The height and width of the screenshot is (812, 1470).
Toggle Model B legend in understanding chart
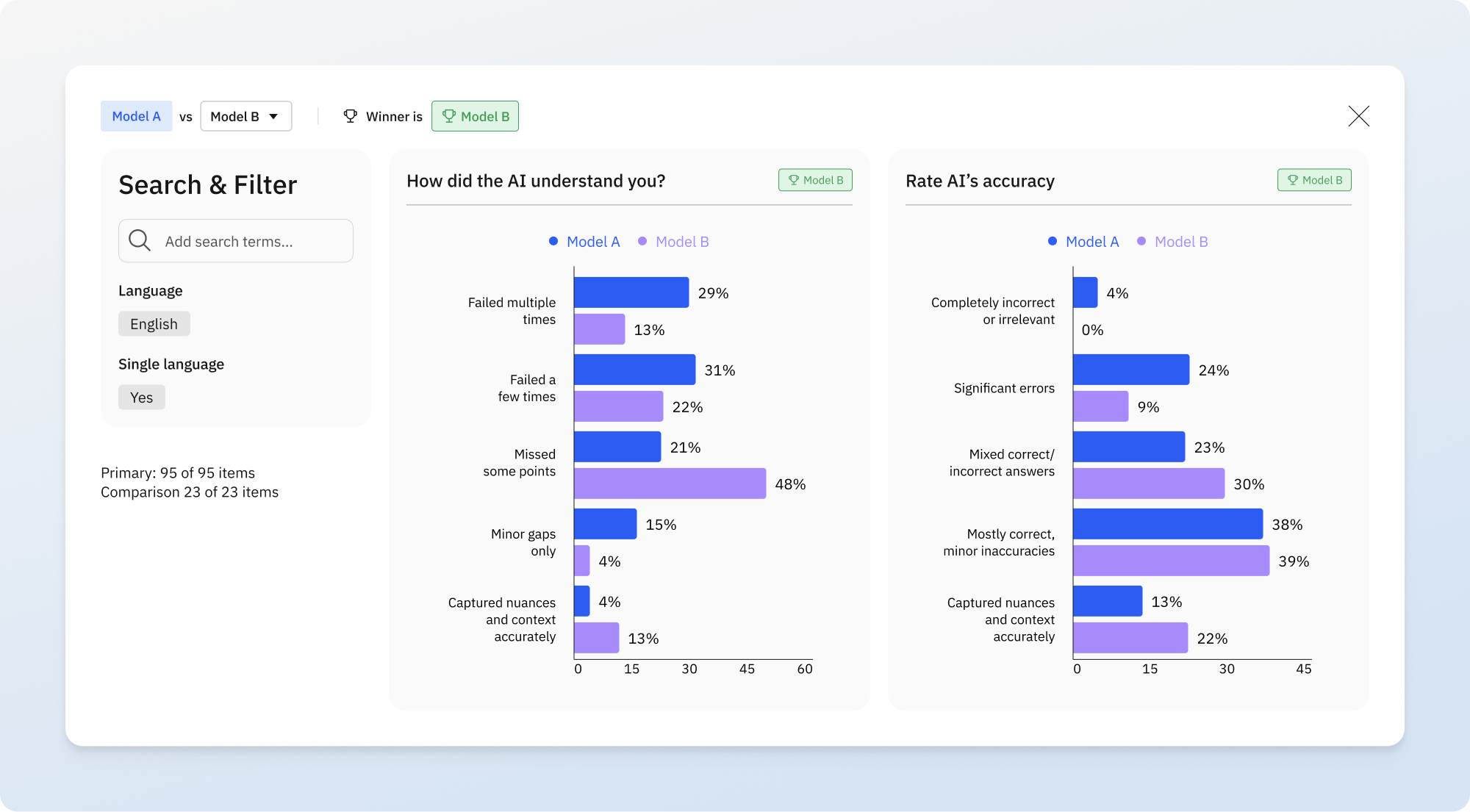[673, 242]
